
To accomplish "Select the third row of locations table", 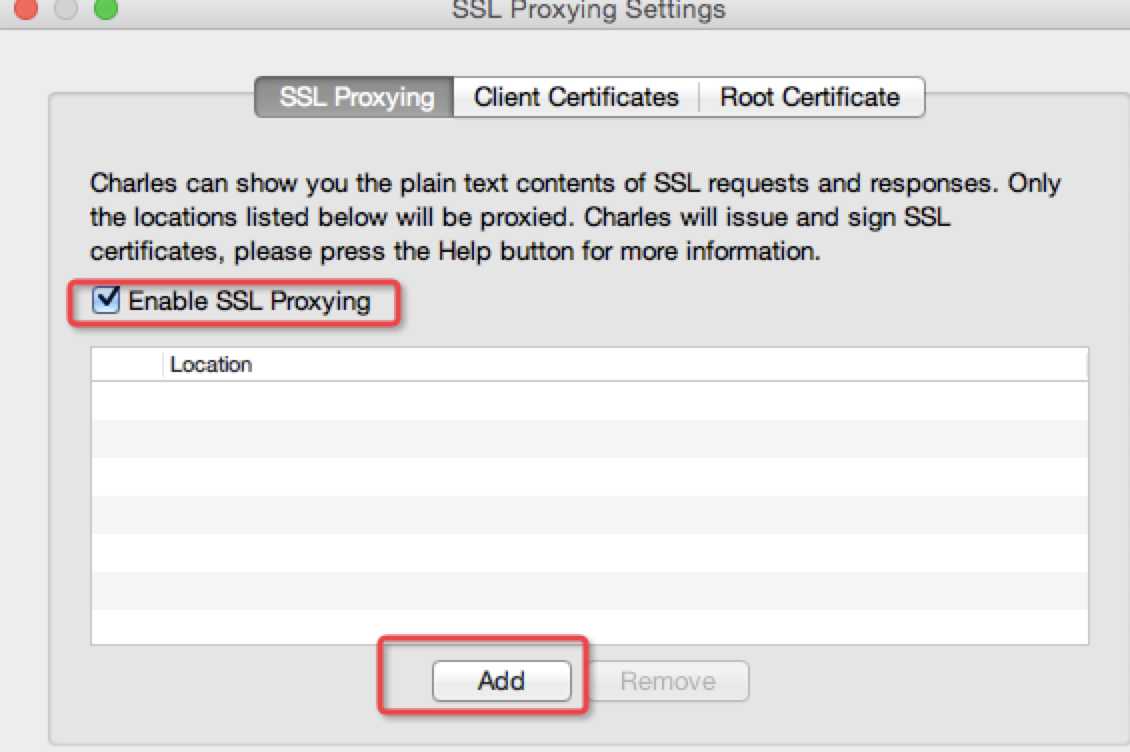I will 589,476.
